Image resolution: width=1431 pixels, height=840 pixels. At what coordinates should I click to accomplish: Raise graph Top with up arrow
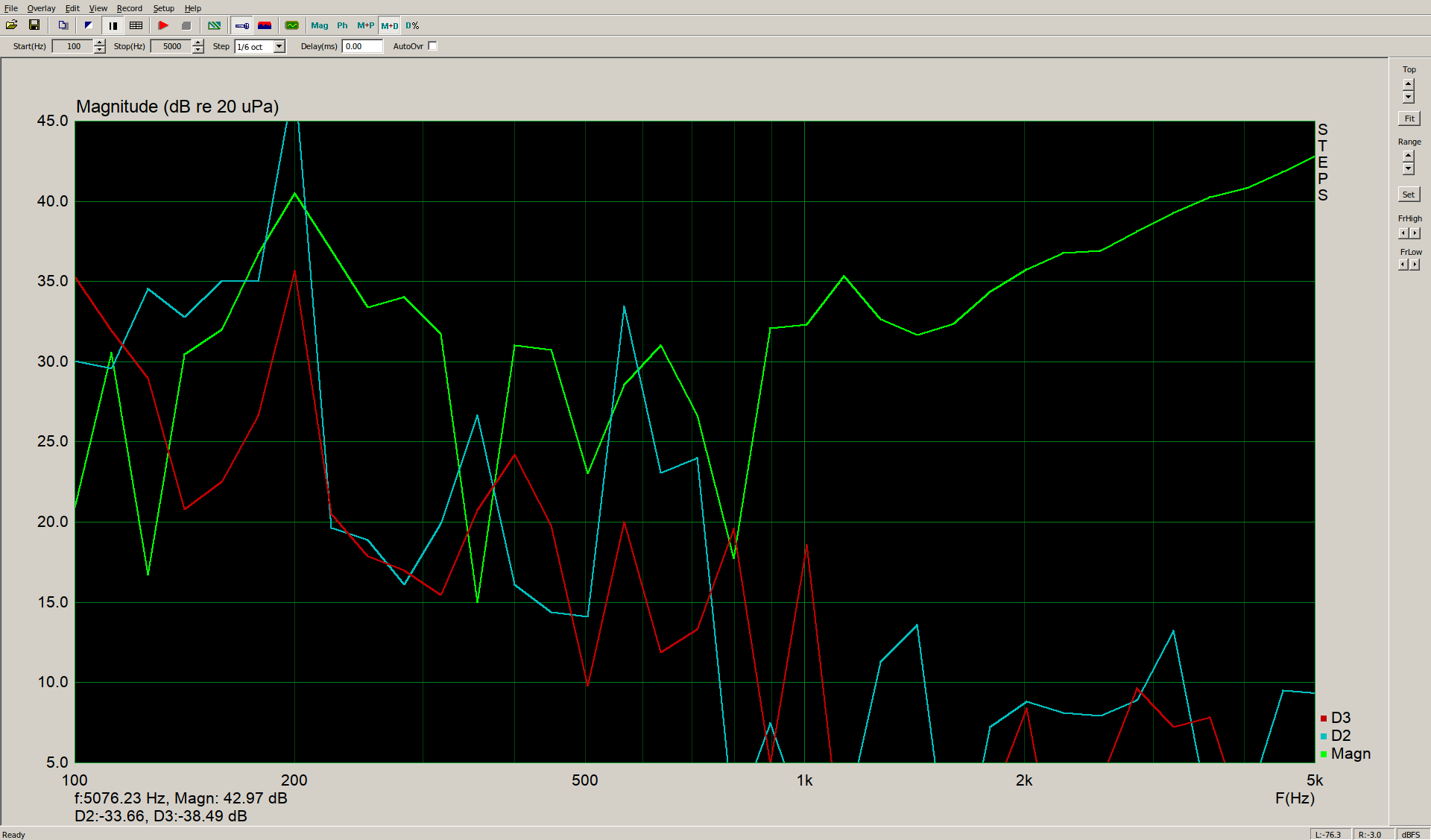(1409, 84)
